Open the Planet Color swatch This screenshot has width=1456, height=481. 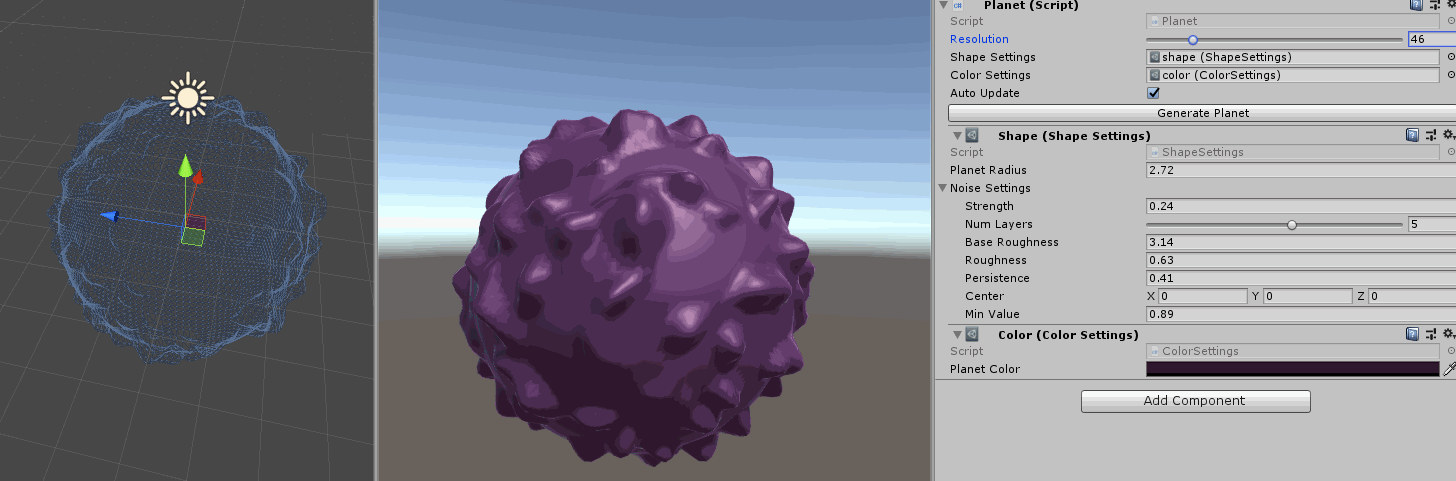click(1292, 369)
